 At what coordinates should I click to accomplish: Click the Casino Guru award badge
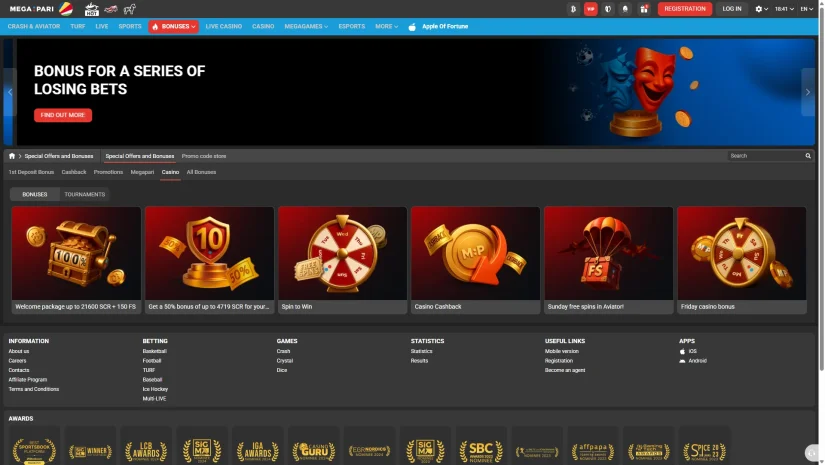(x=314, y=449)
